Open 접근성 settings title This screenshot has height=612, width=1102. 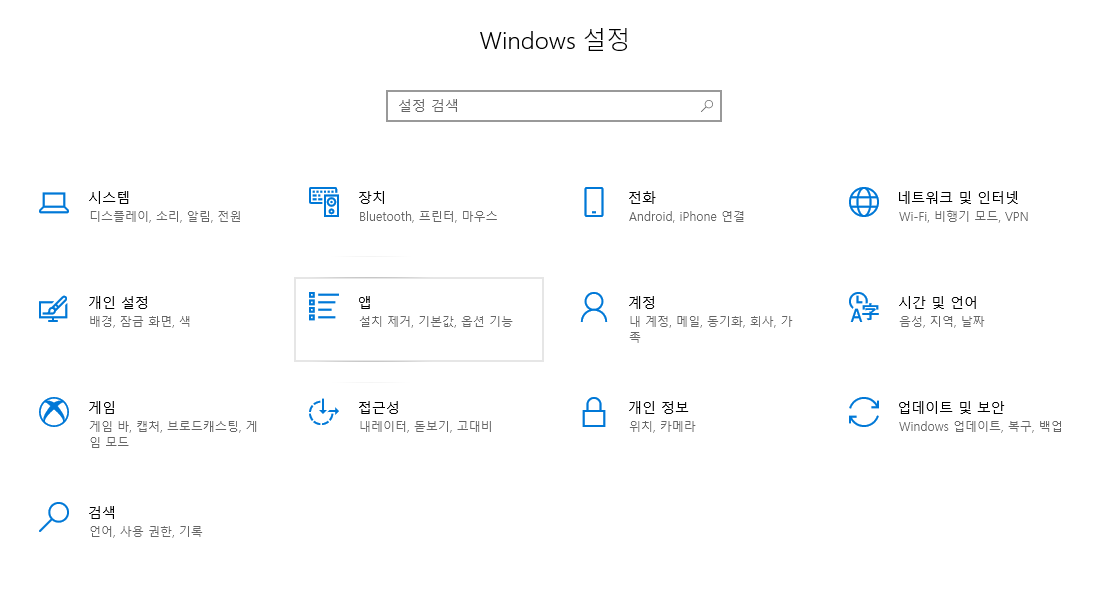[379, 408]
